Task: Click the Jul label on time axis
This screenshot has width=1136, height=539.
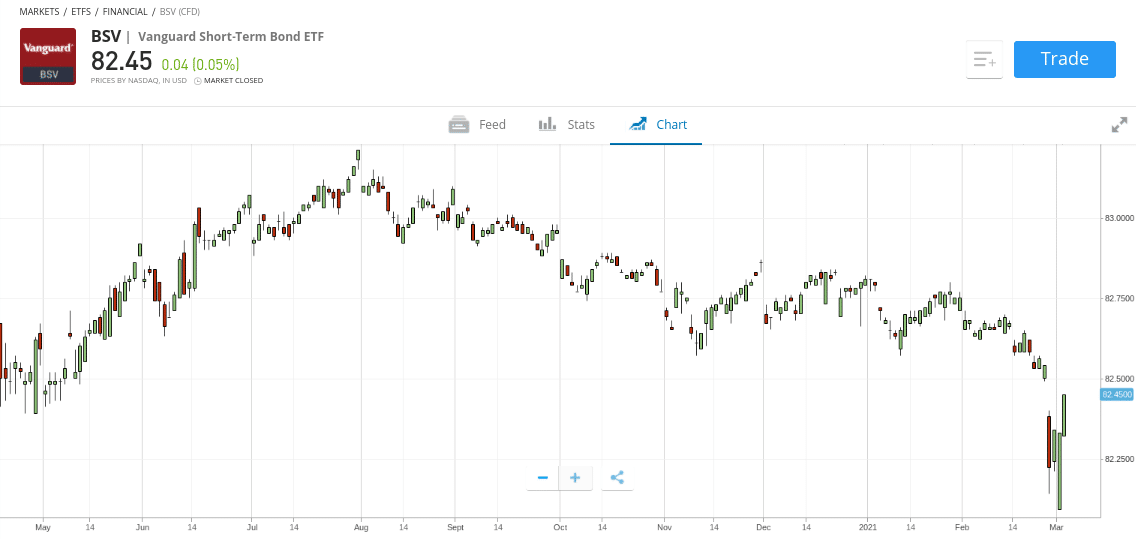Action: point(251,528)
